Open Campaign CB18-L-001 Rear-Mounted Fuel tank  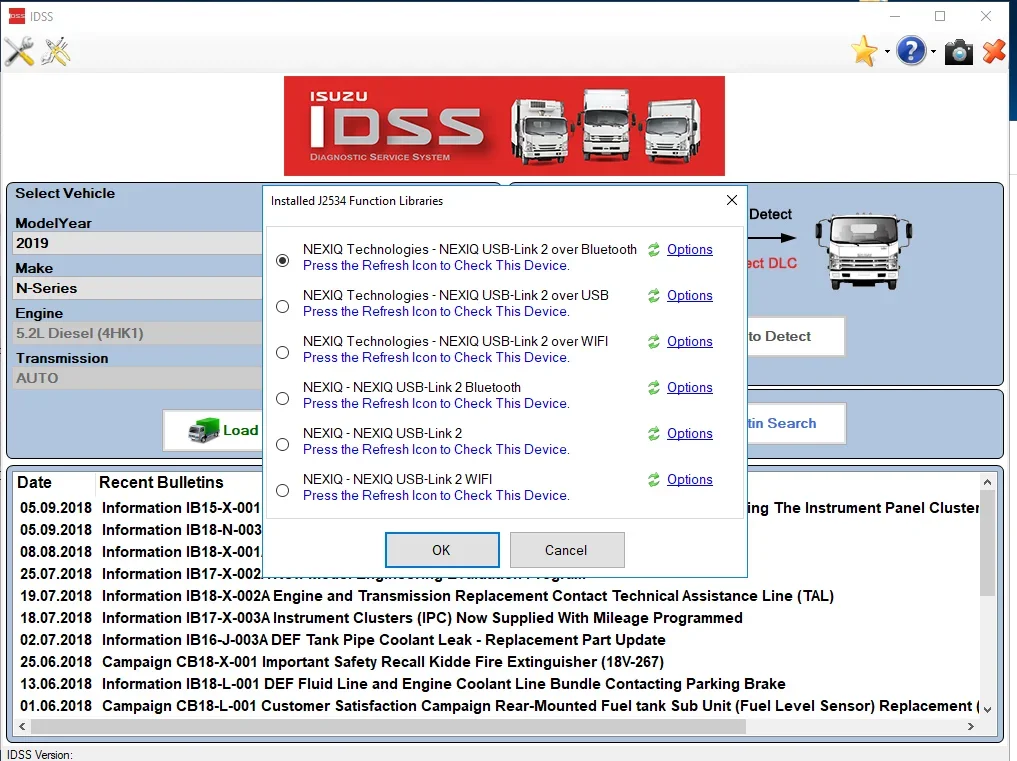[x=498, y=707]
